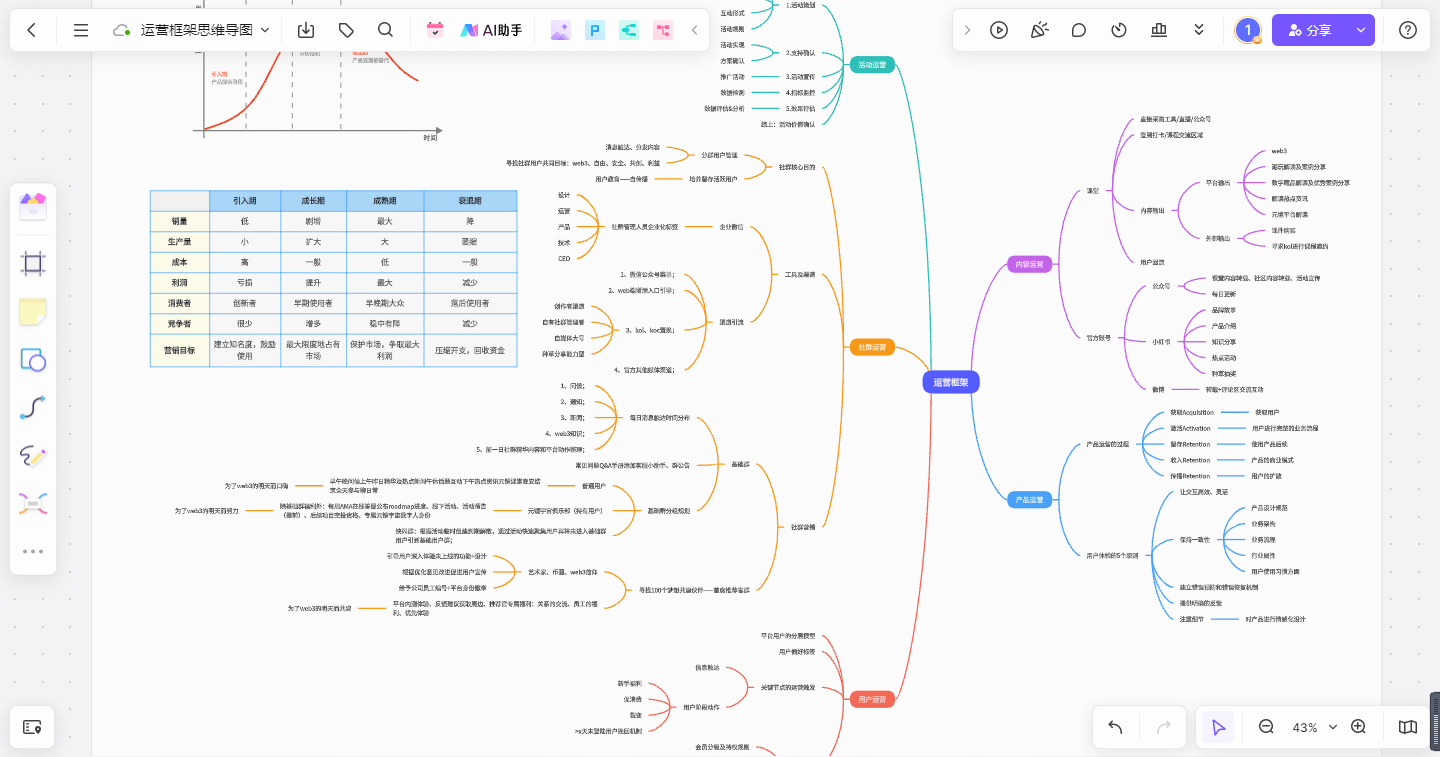Open the more tools ellipsis menu
This screenshot has width=1440, height=757.
coord(33,551)
